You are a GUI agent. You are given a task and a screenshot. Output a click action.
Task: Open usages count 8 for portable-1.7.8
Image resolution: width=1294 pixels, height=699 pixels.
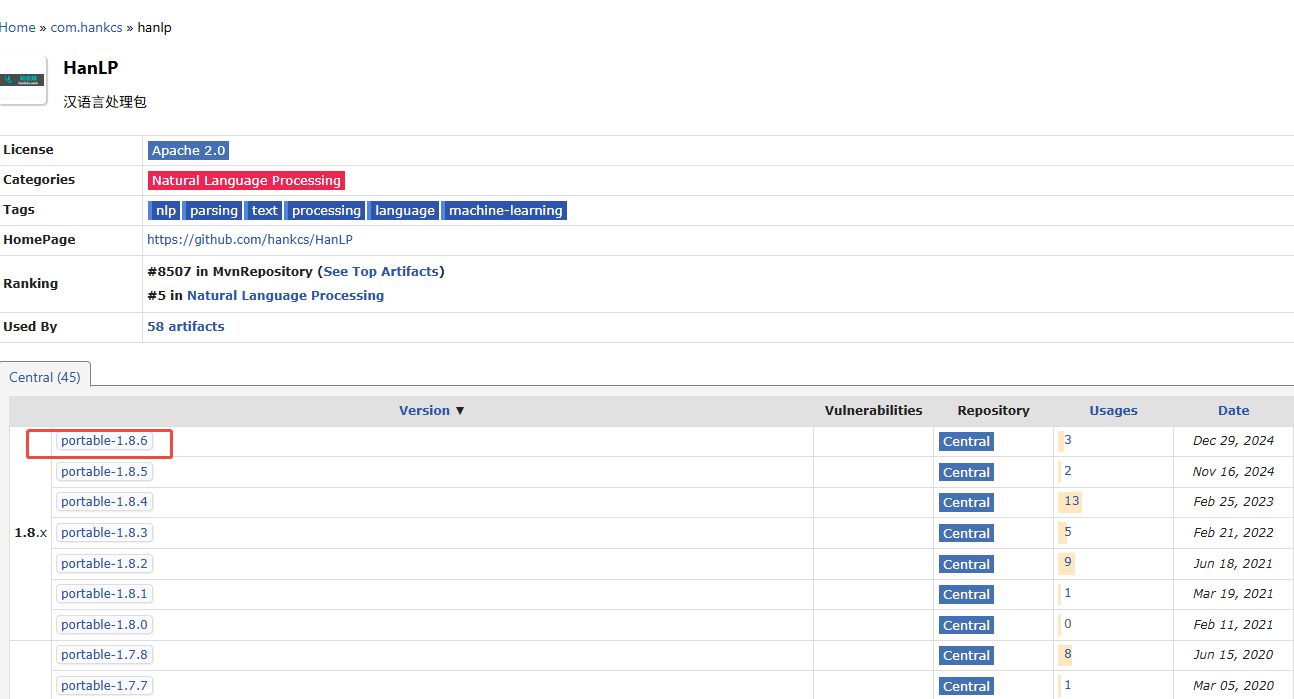coord(1068,654)
